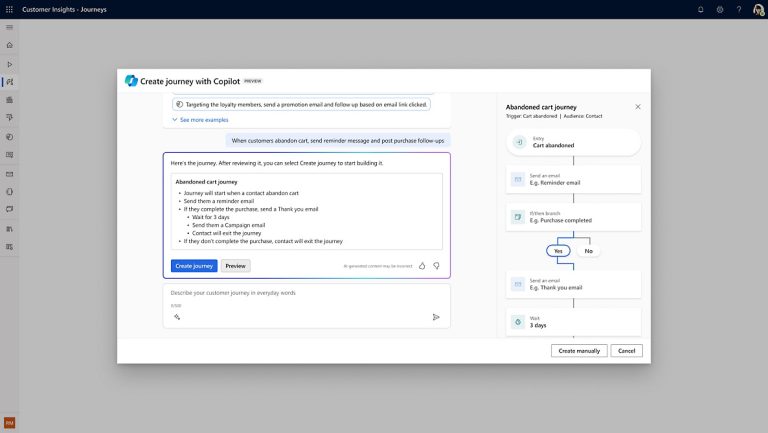Viewport: 768px width, 433px height.
Task: Click the sent 'When customers abandon cart' message
Action: 338,141
